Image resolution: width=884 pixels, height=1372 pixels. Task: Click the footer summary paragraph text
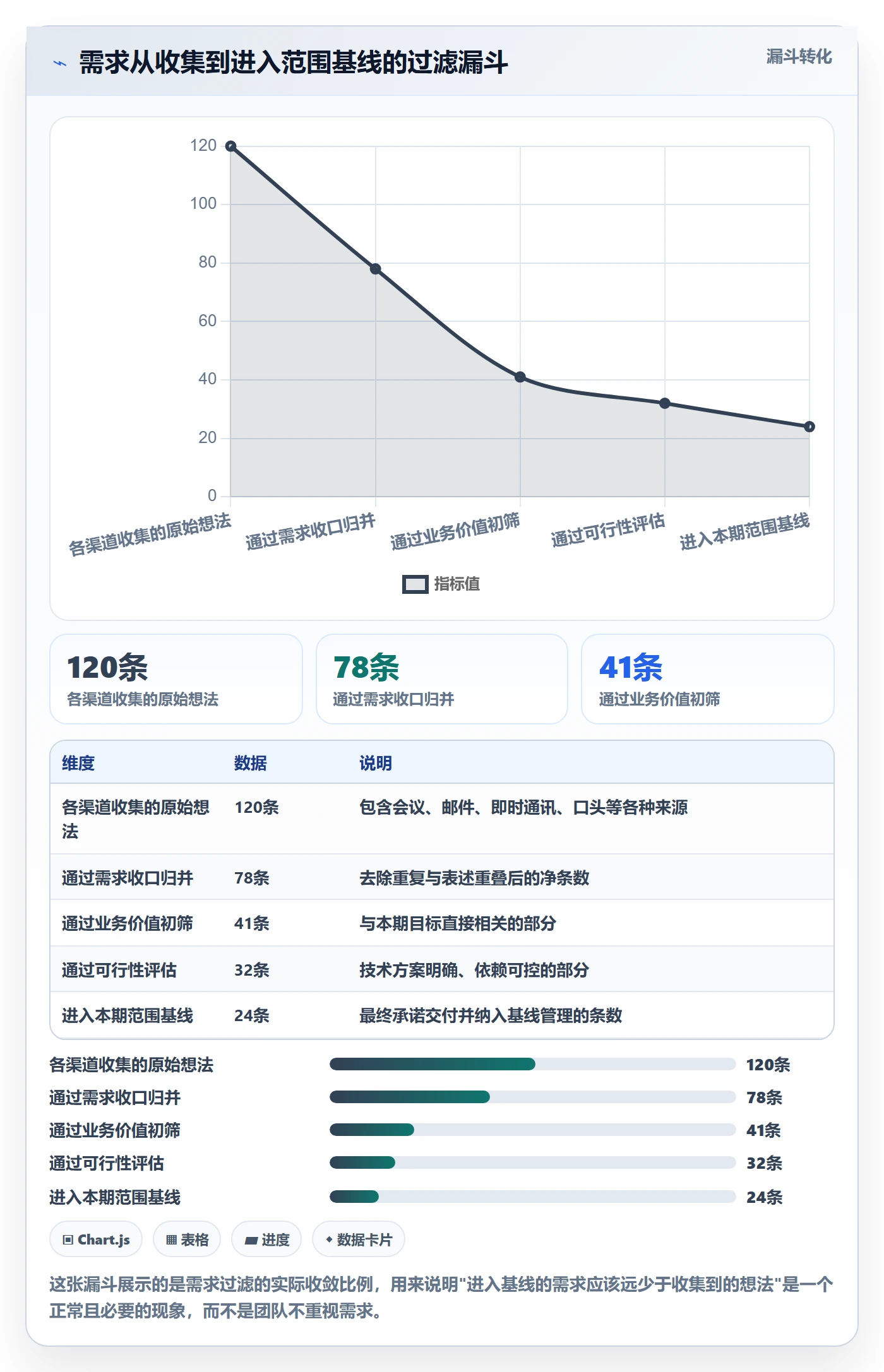click(x=441, y=1298)
